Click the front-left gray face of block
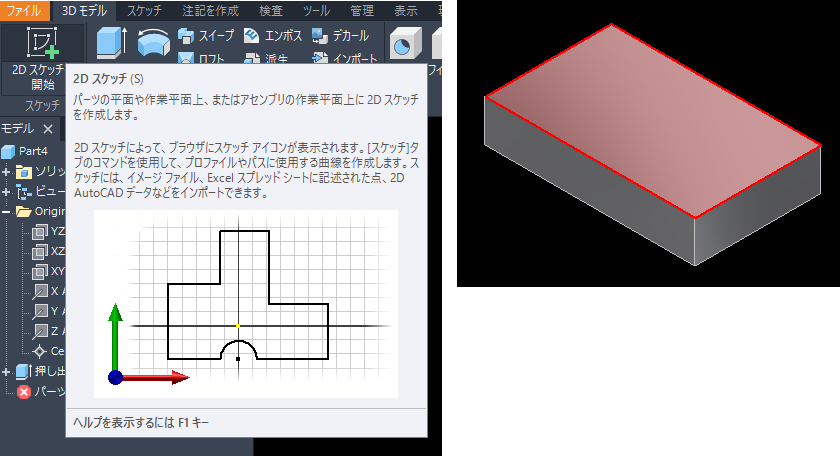The width and height of the screenshot is (840, 456). (x=589, y=182)
